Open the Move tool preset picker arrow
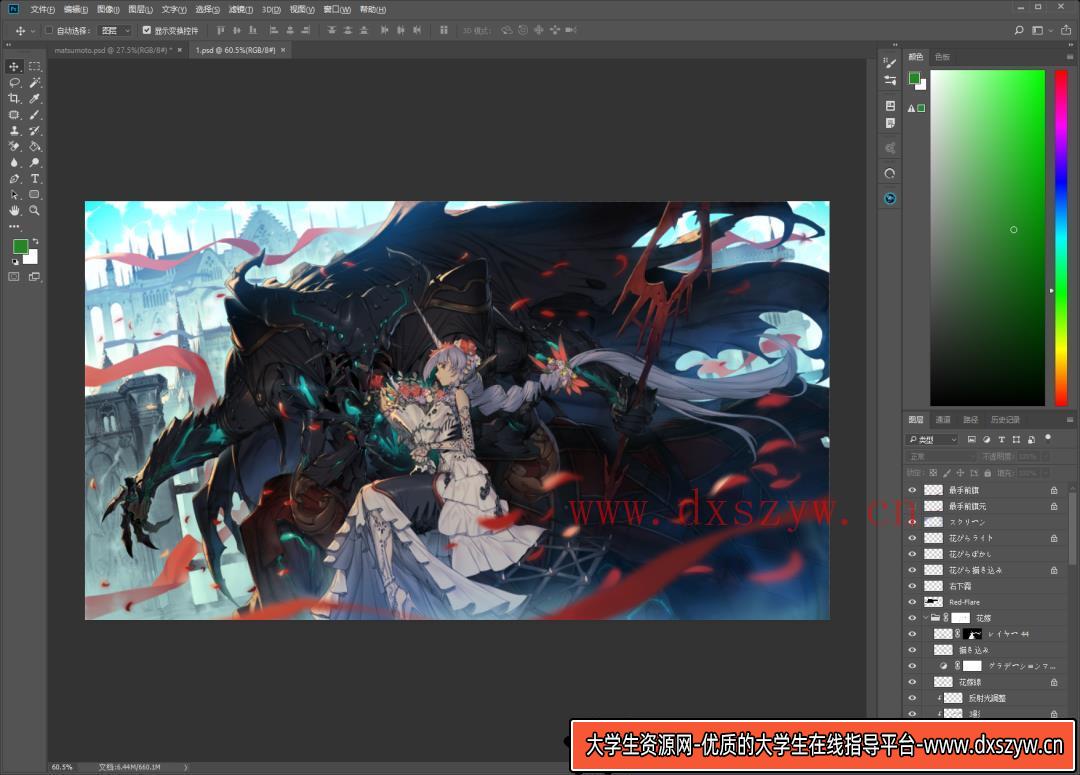 tap(32, 31)
